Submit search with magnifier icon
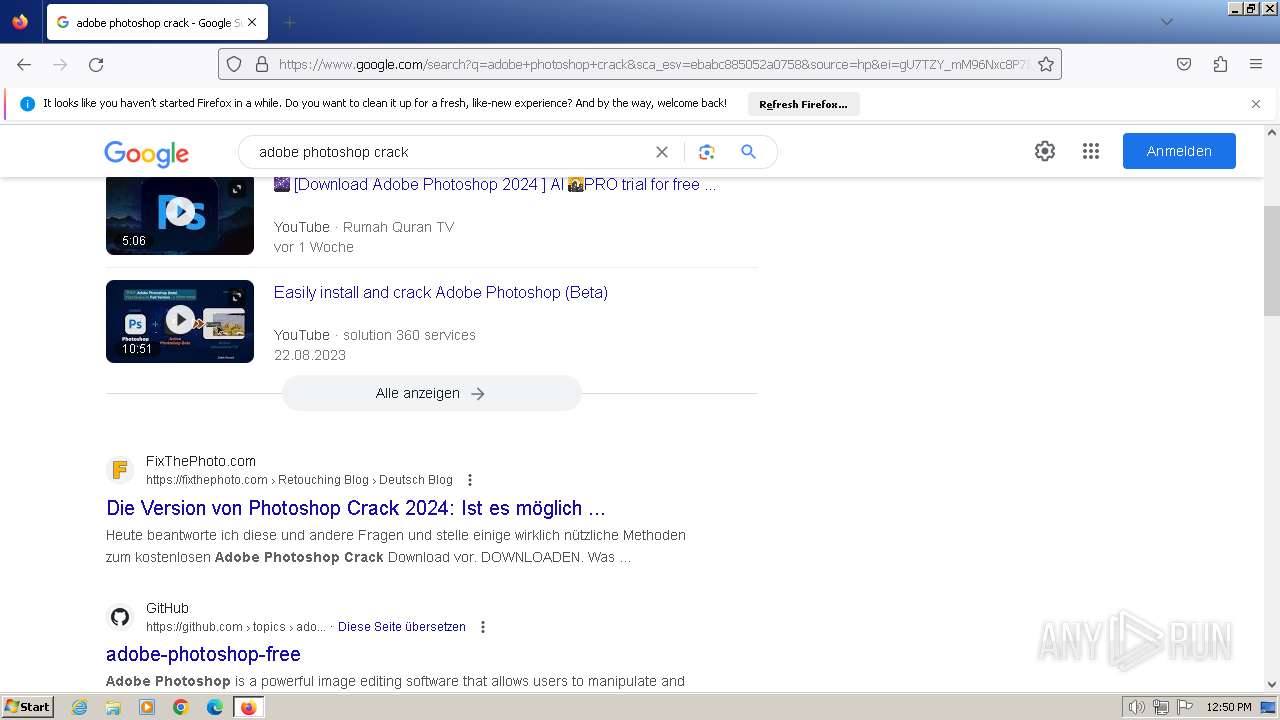The image size is (1280, 720). click(x=748, y=152)
